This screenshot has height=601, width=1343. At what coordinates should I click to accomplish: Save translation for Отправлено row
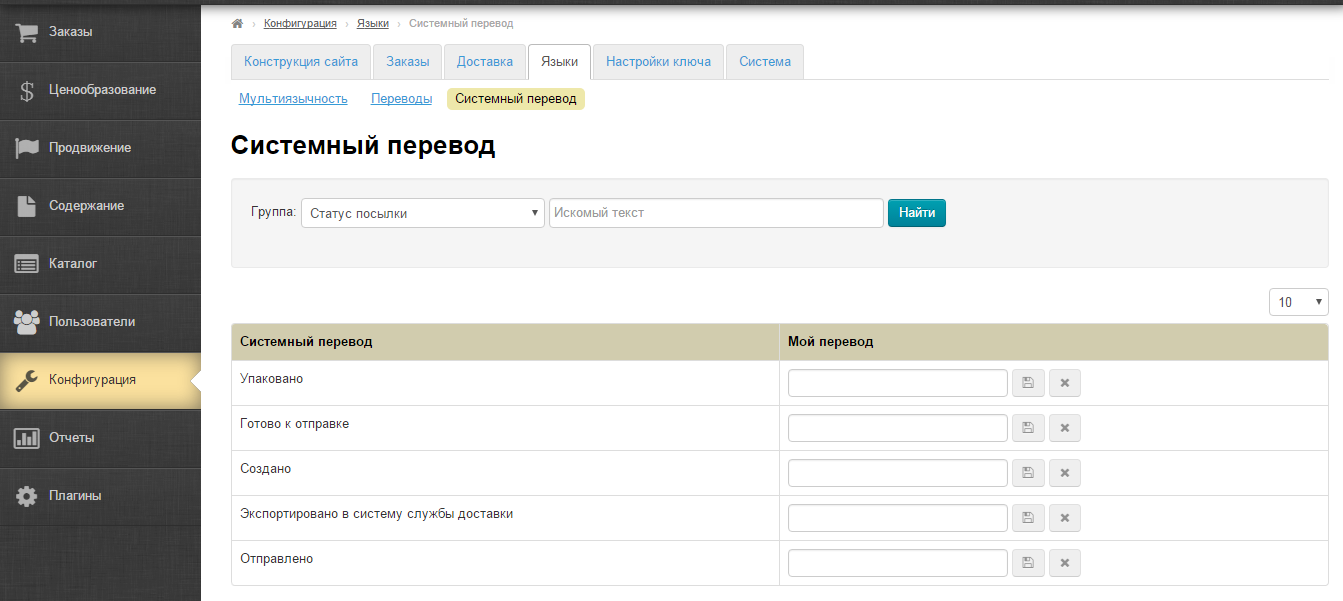click(1028, 563)
